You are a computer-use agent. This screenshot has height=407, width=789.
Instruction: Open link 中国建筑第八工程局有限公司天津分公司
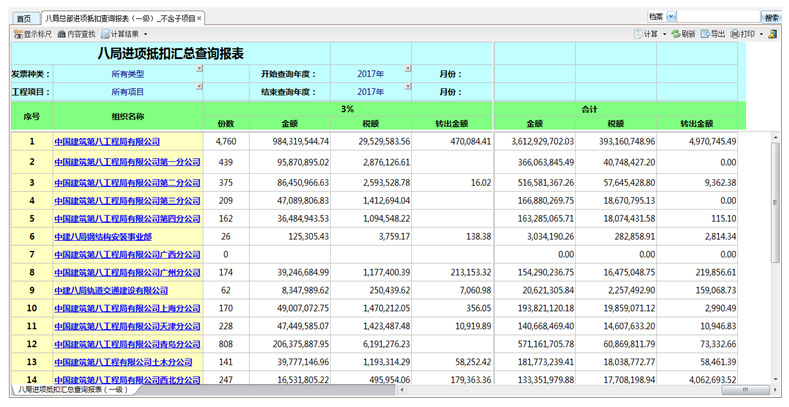pos(127,327)
